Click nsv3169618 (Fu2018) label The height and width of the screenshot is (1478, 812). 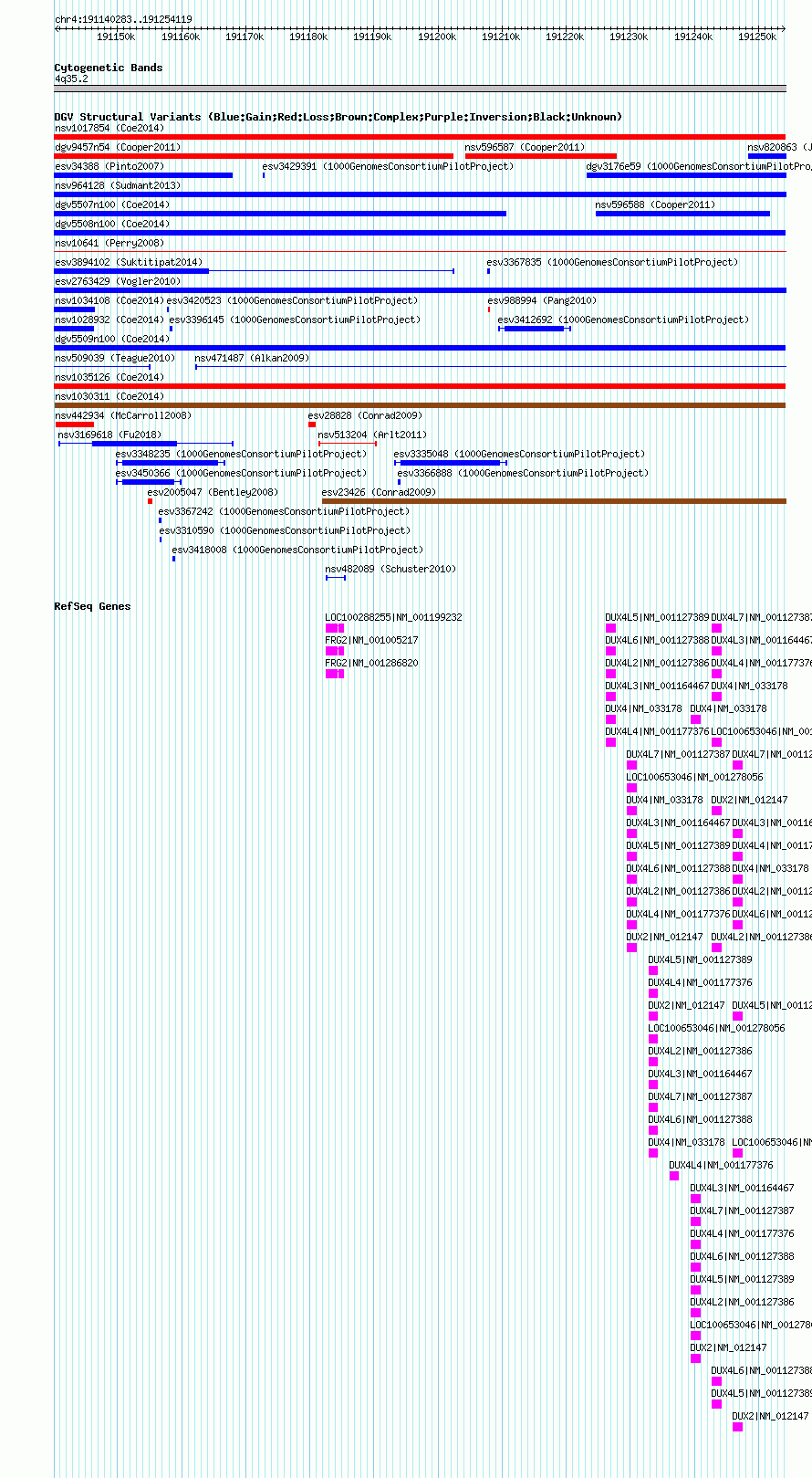109,435
